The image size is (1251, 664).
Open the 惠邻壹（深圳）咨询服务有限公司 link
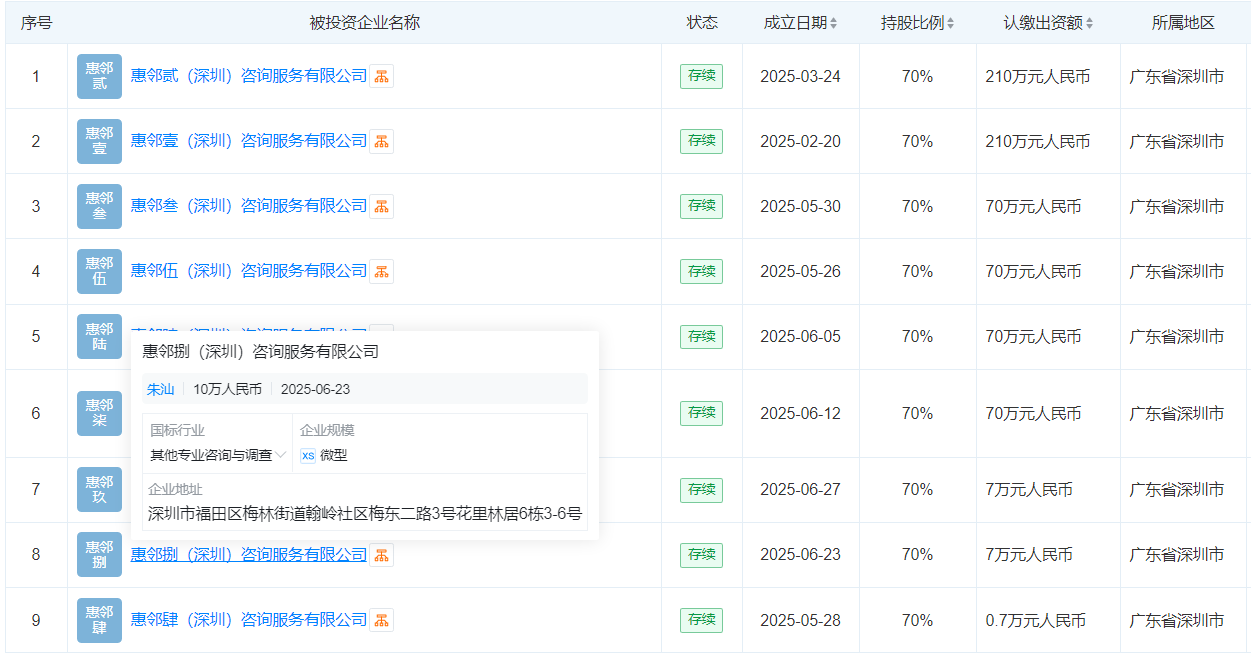(x=249, y=141)
